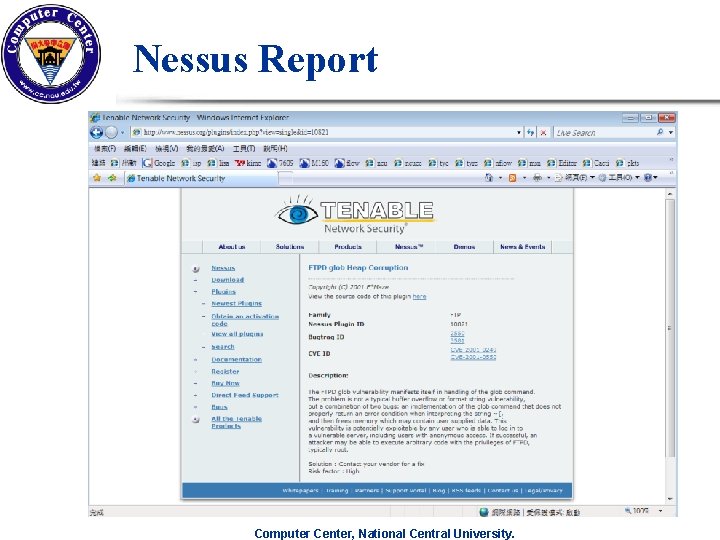The height and width of the screenshot is (540, 720).
Task: Open Favorites Center via the yellow star
Action: point(97,178)
